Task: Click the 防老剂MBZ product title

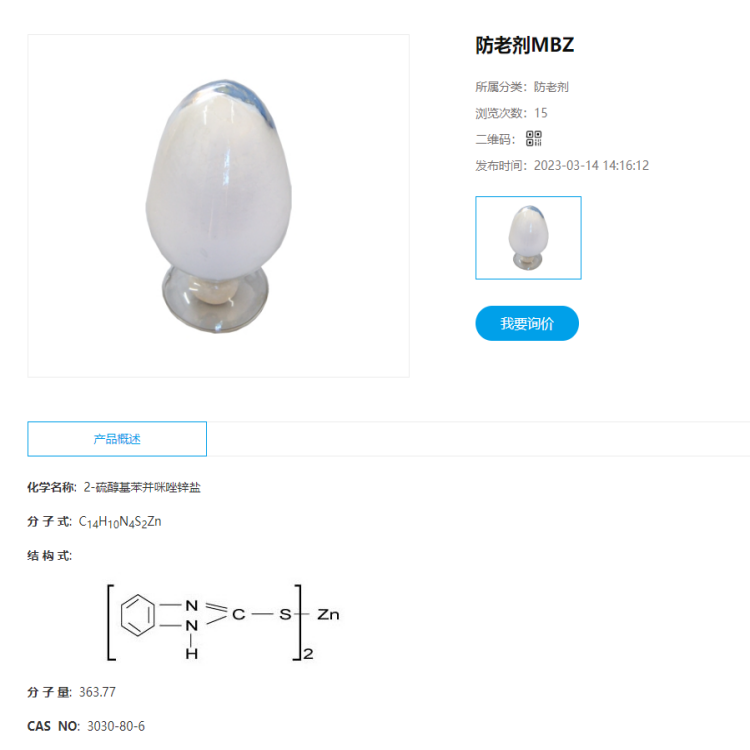Action: (x=525, y=45)
